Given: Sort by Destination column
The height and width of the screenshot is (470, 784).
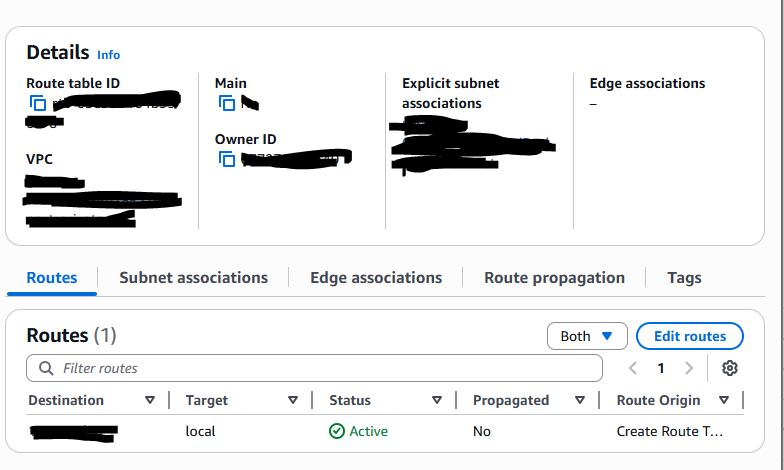Looking at the screenshot, I should [150, 400].
